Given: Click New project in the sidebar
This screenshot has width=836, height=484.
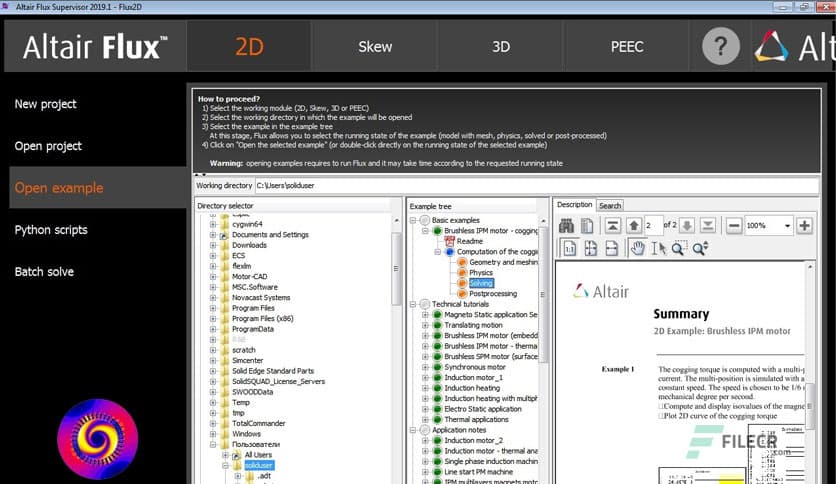Looking at the screenshot, I should coord(45,104).
